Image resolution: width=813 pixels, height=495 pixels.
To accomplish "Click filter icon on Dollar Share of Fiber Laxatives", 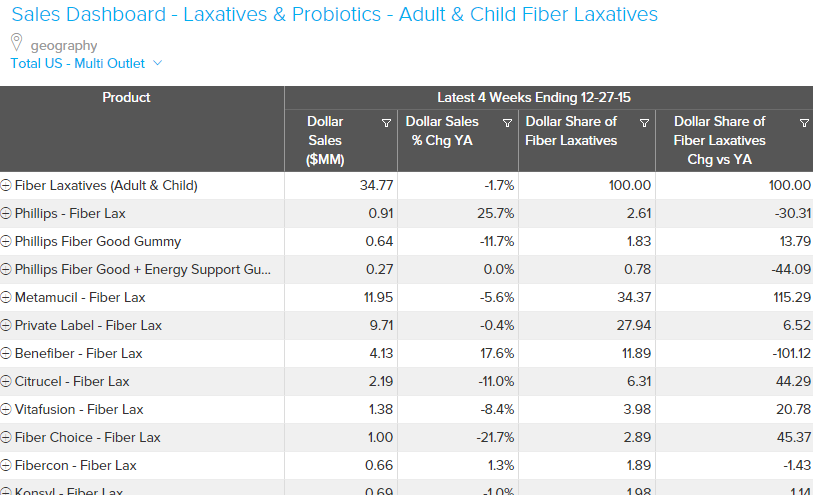I will pyautogui.click(x=645, y=123).
